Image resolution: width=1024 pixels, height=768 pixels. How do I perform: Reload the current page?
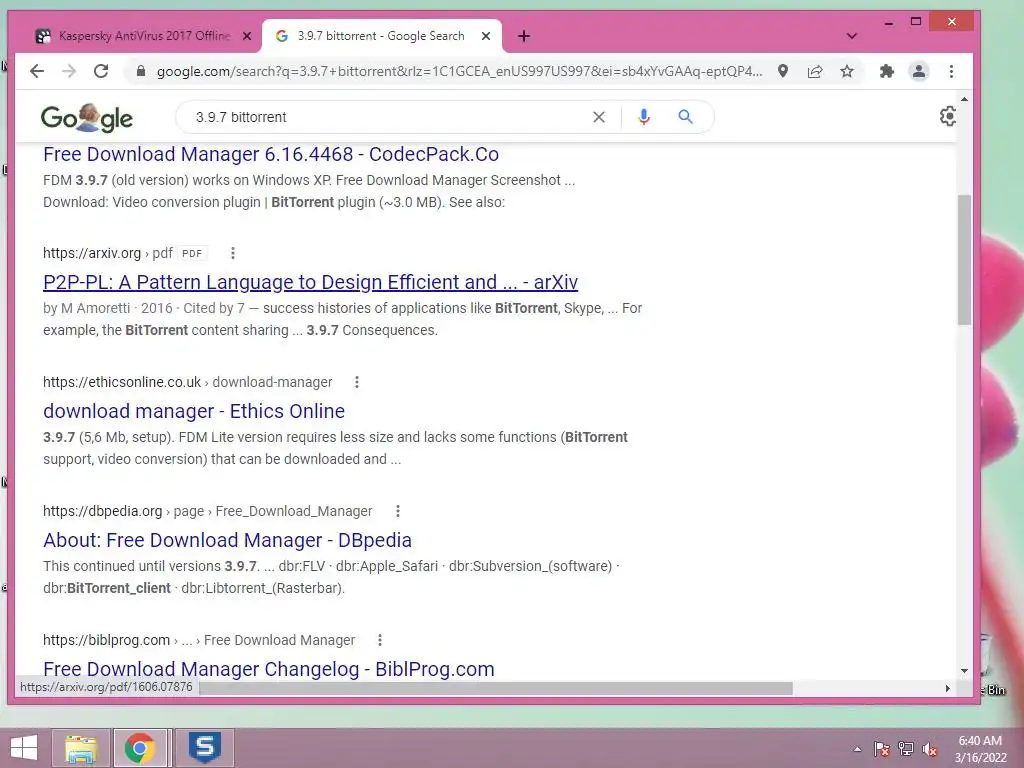101,71
